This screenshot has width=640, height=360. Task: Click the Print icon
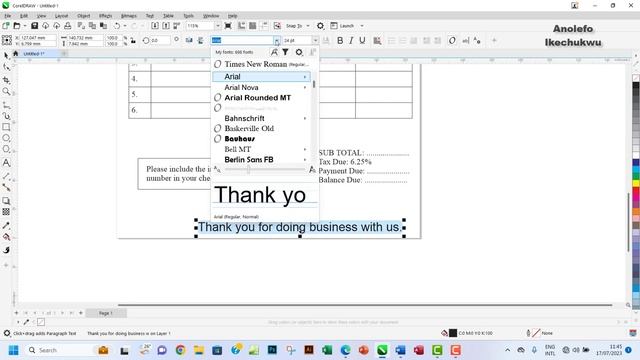(x=68, y=26)
